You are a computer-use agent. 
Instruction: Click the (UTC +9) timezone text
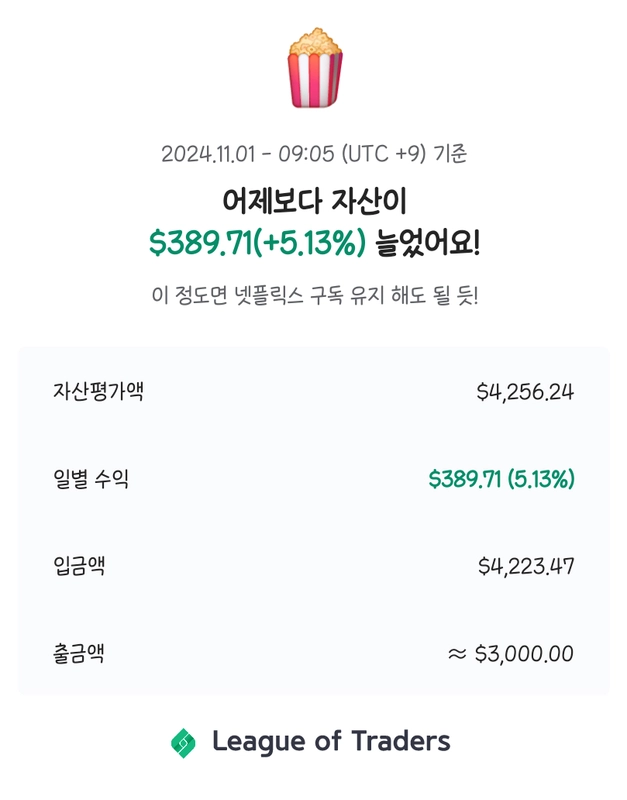click(383, 154)
